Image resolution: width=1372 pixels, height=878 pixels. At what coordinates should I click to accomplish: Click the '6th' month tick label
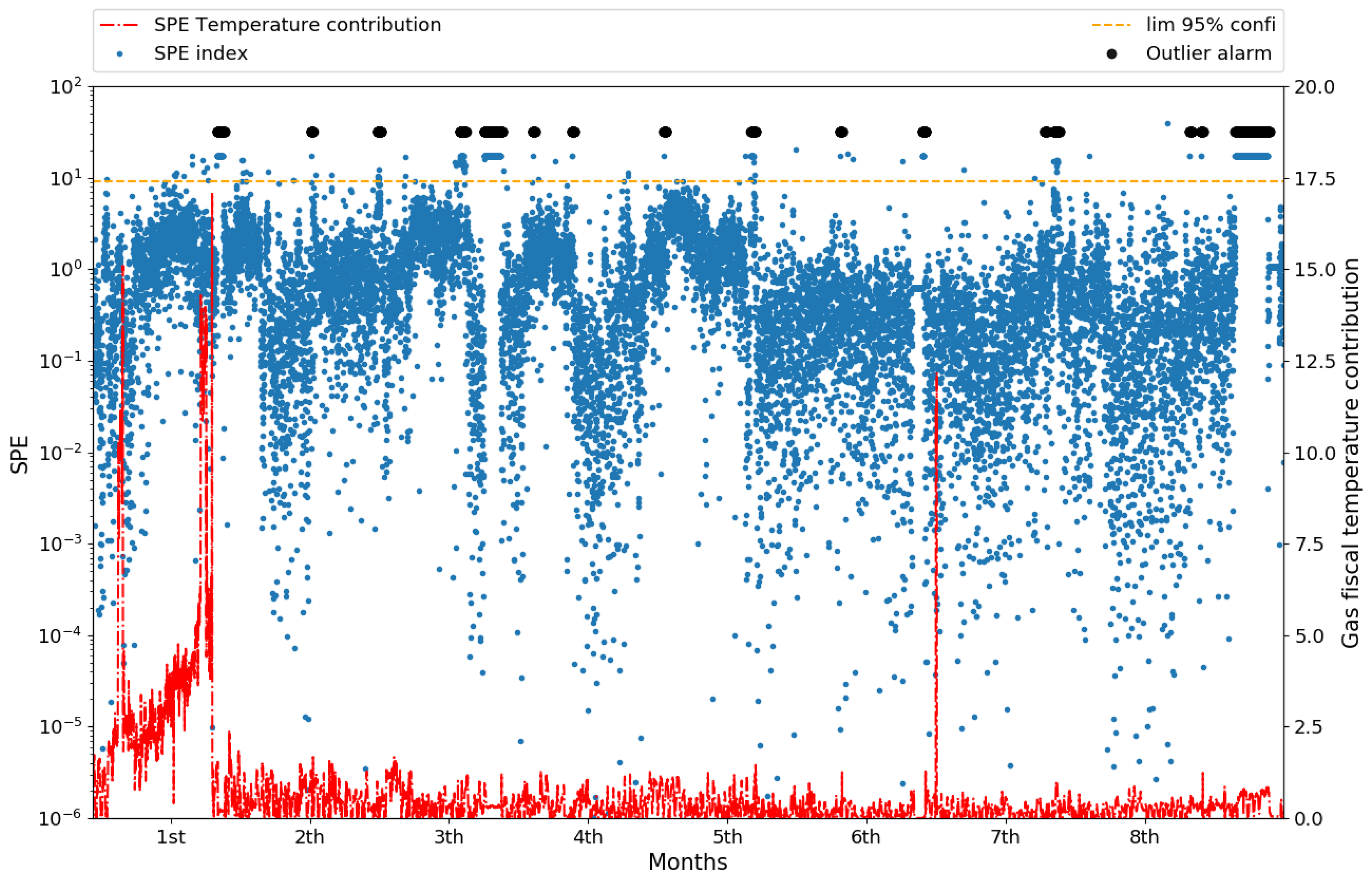click(866, 837)
